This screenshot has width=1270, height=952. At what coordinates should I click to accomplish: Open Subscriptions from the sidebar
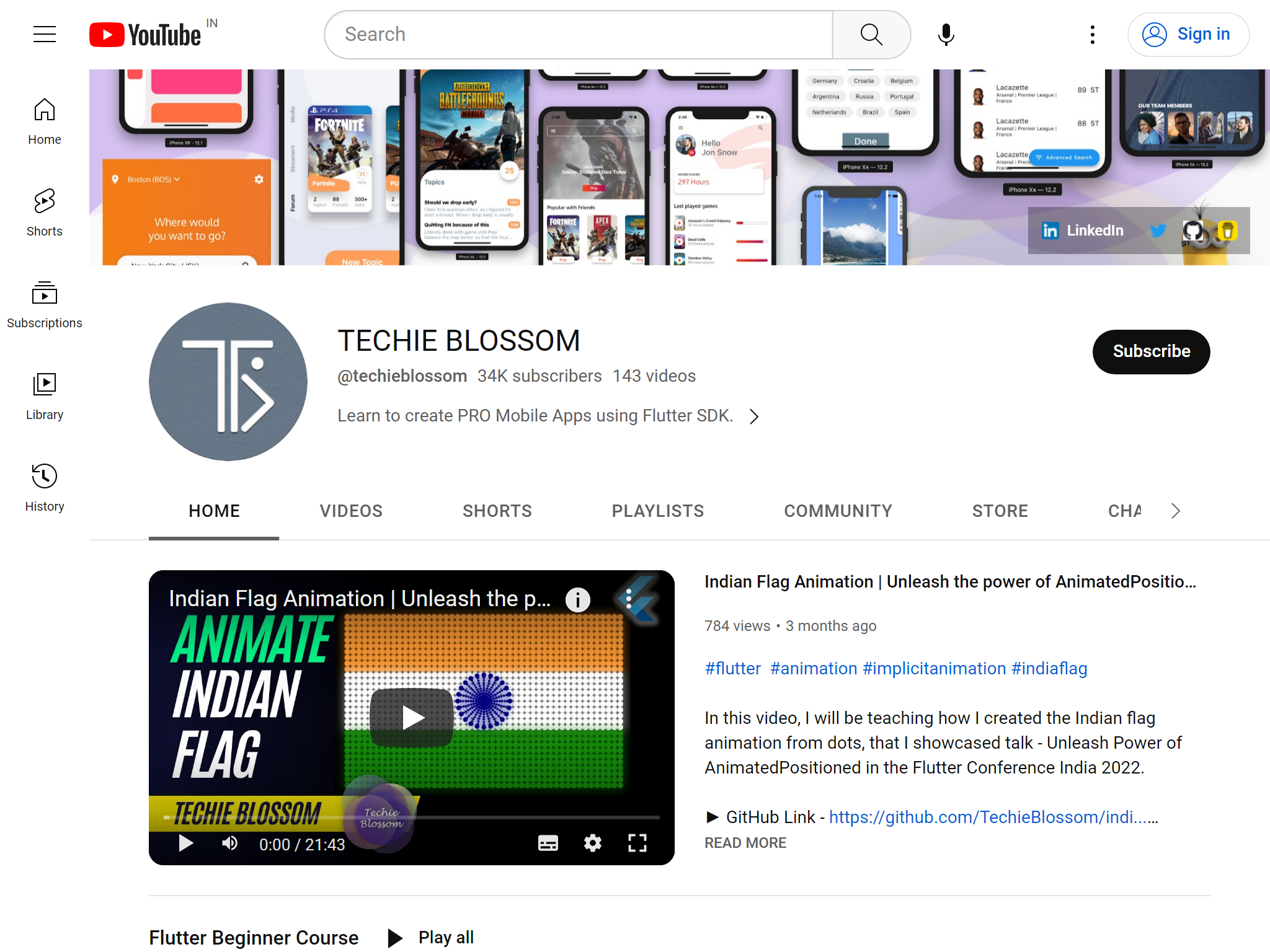45,305
